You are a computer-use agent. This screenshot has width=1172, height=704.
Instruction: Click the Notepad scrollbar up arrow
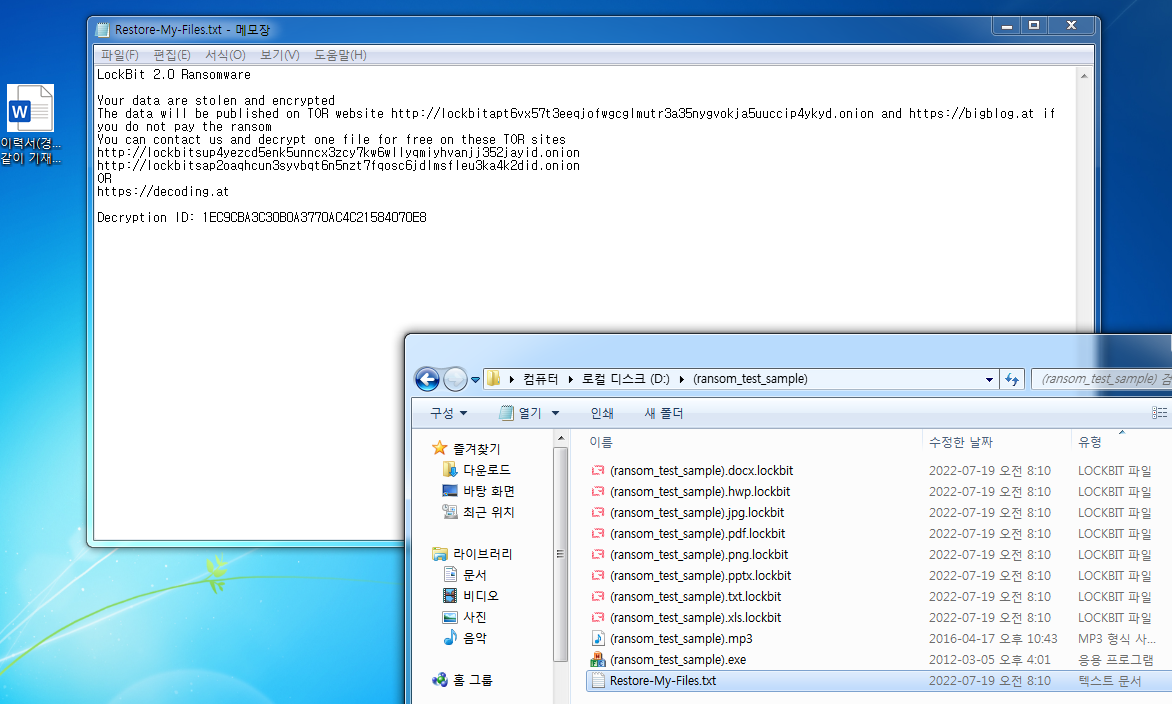pos(1084,76)
